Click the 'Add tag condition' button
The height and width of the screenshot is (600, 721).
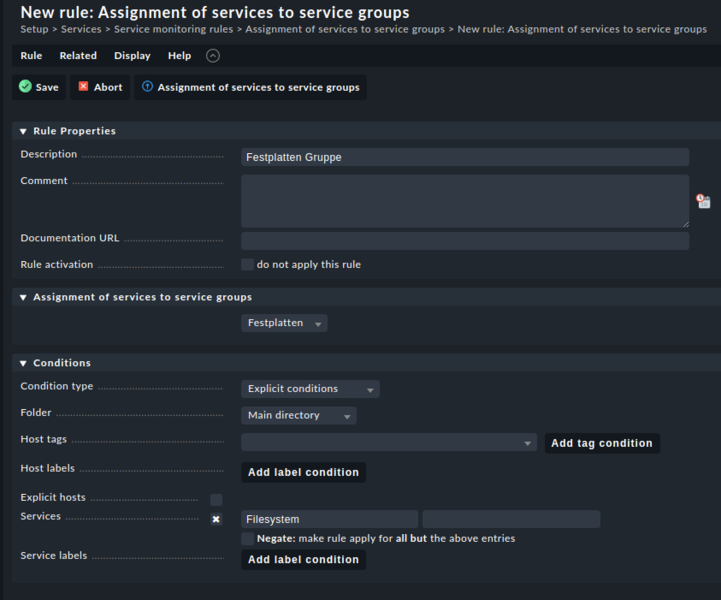(601, 443)
